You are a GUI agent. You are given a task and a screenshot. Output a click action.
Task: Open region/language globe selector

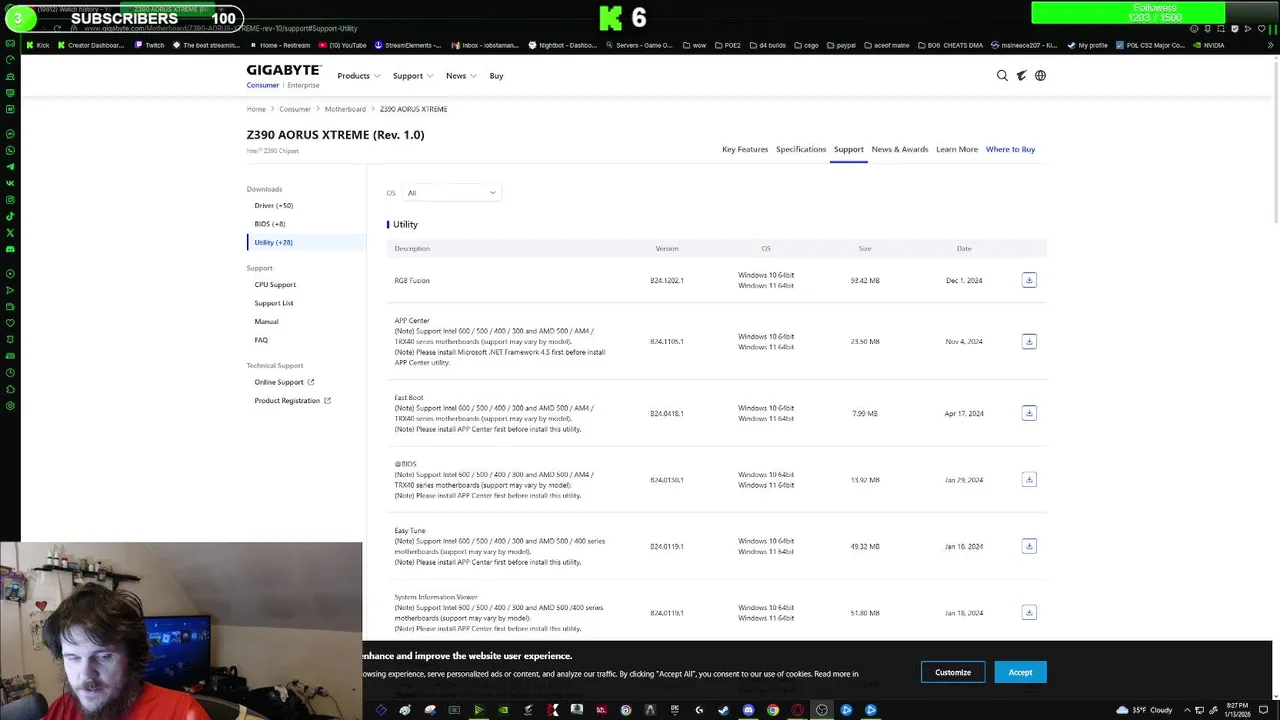(1040, 75)
